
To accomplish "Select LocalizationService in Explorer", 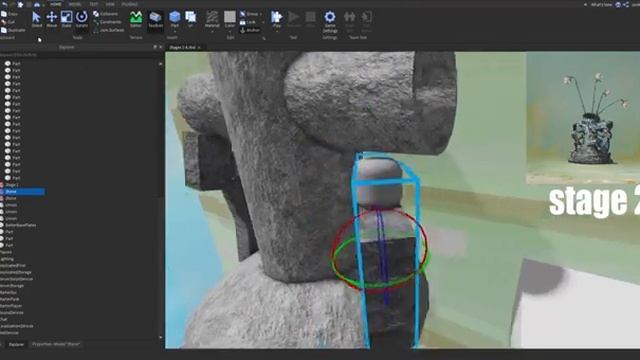I will (x=17, y=326).
